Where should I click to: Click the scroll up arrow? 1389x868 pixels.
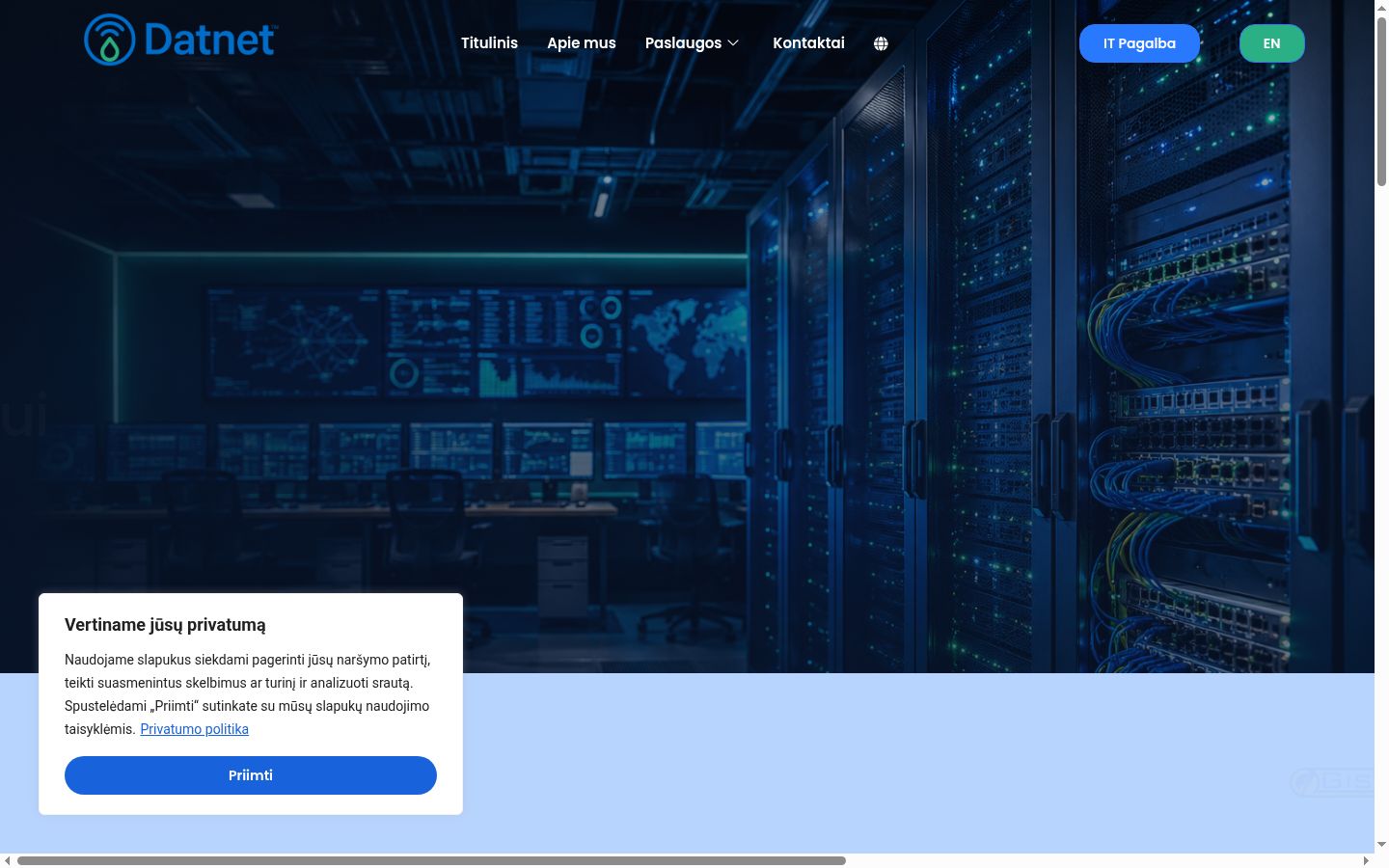click(x=1381, y=8)
